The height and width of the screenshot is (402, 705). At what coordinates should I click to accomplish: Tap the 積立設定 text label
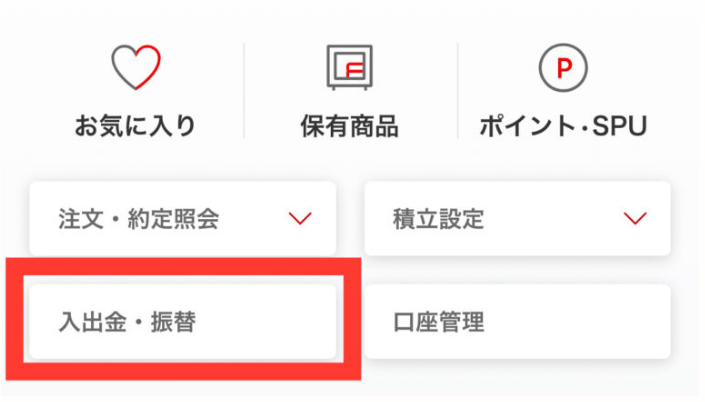[438, 219]
